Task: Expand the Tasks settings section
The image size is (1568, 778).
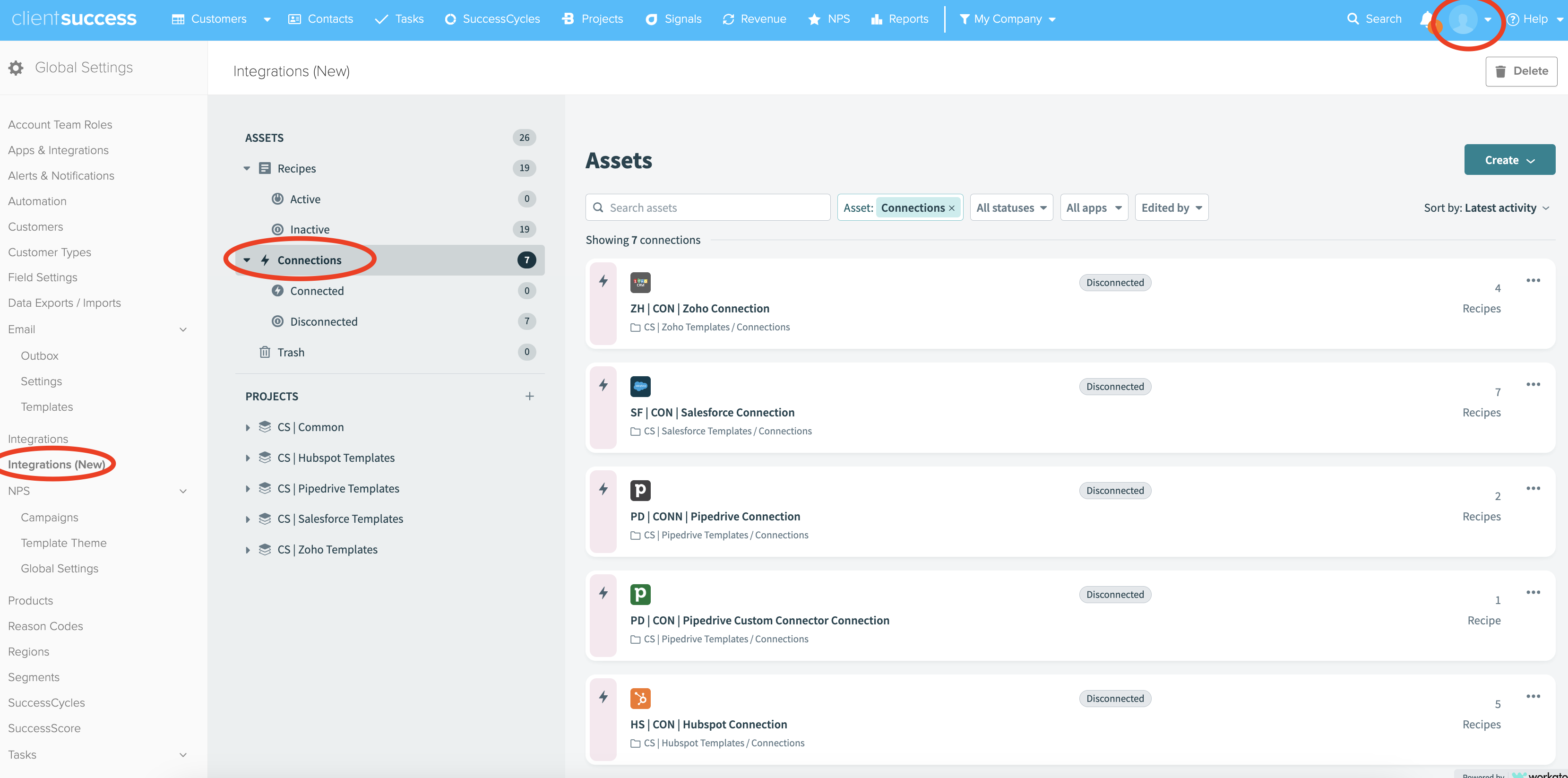Action: [182, 755]
